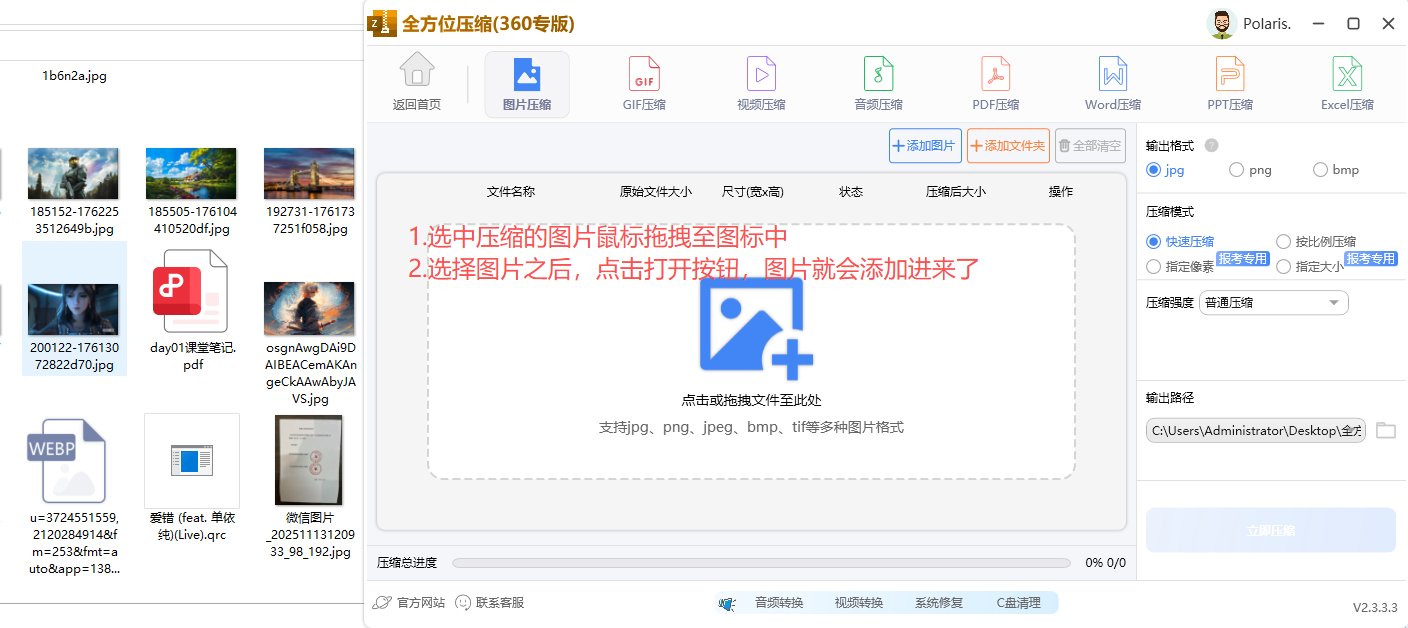Open the 视频压缩 feature
This screenshot has width=1408, height=628.
coord(760,84)
